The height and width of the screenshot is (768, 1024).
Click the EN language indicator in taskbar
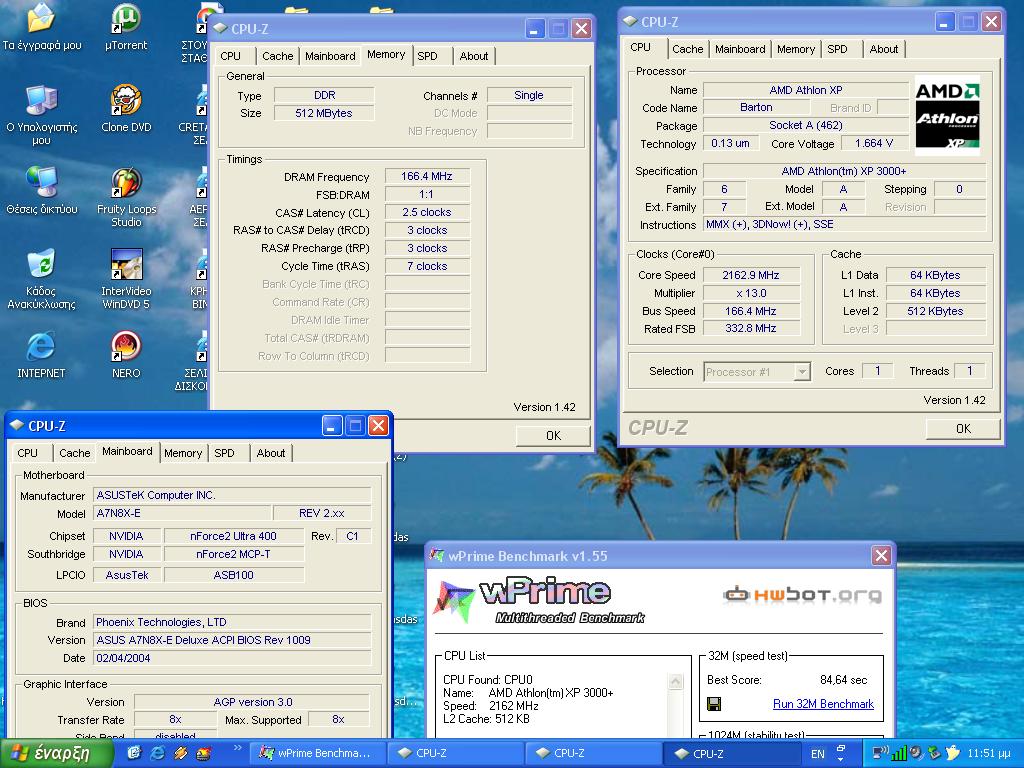[818, 754]
